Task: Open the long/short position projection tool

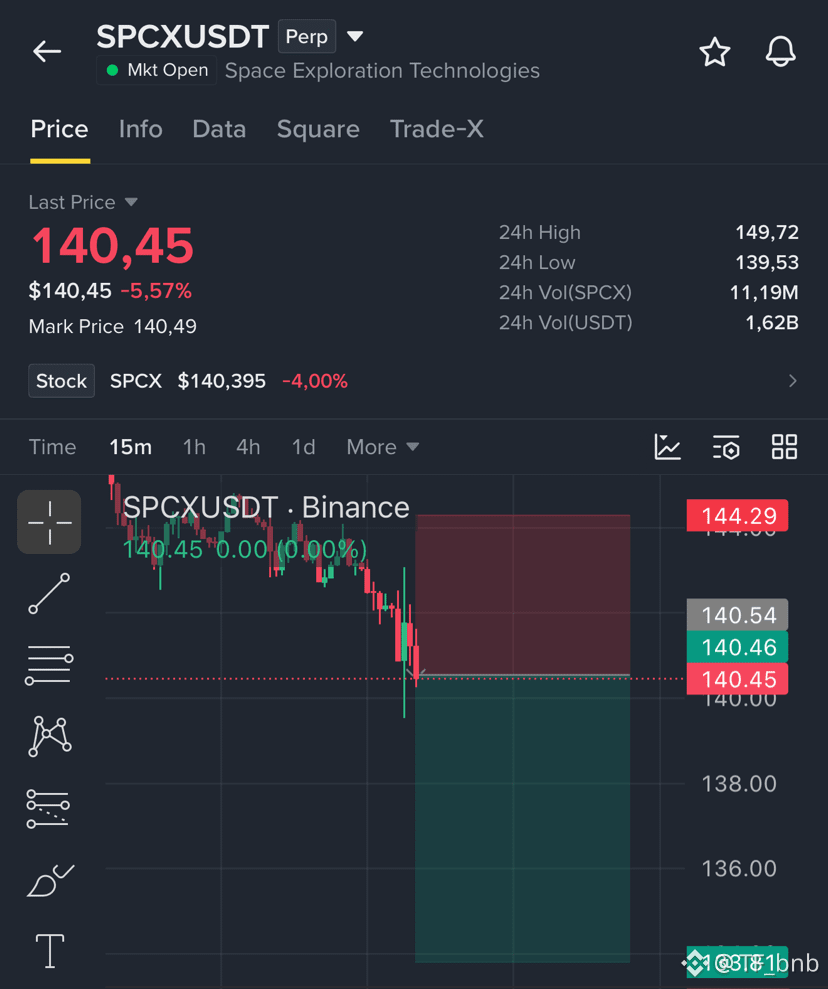Action: tap(49, 809)
